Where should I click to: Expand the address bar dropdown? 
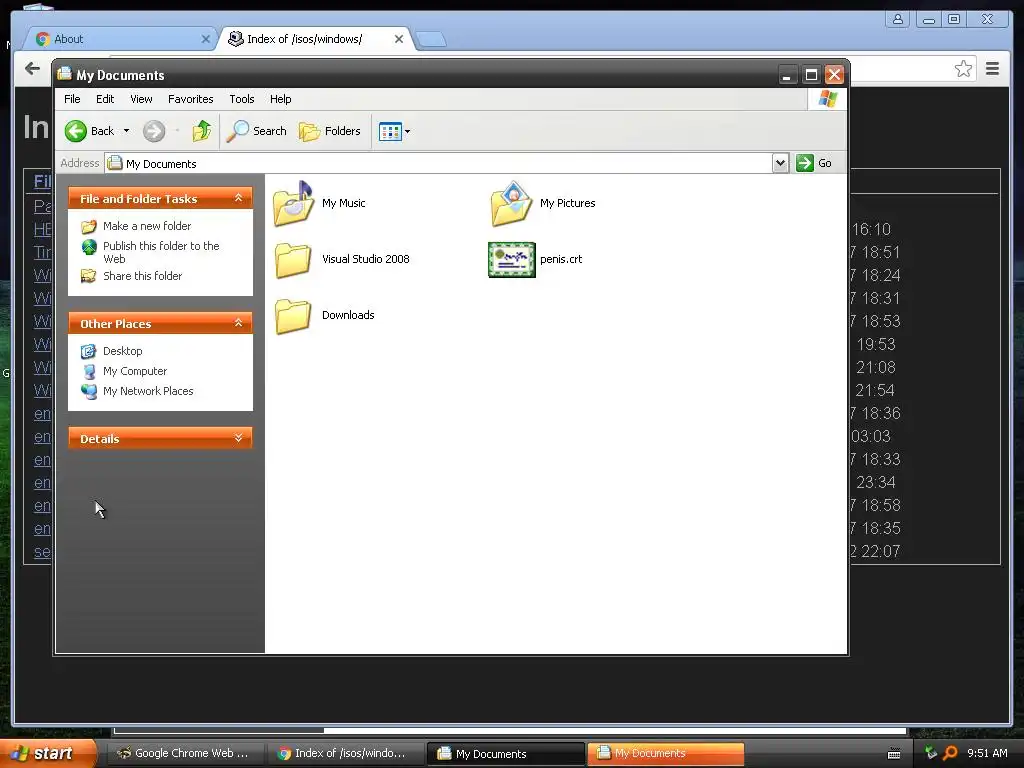[x=780, y=163]
